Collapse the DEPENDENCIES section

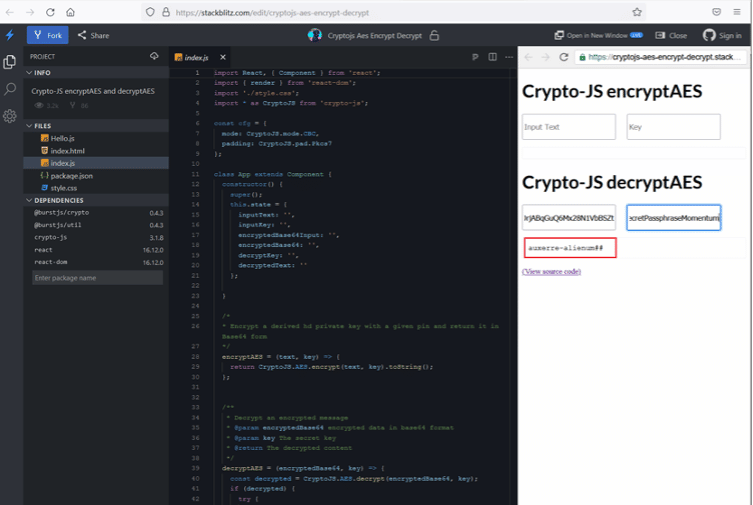pyautogui.click(x=29, y=200)
